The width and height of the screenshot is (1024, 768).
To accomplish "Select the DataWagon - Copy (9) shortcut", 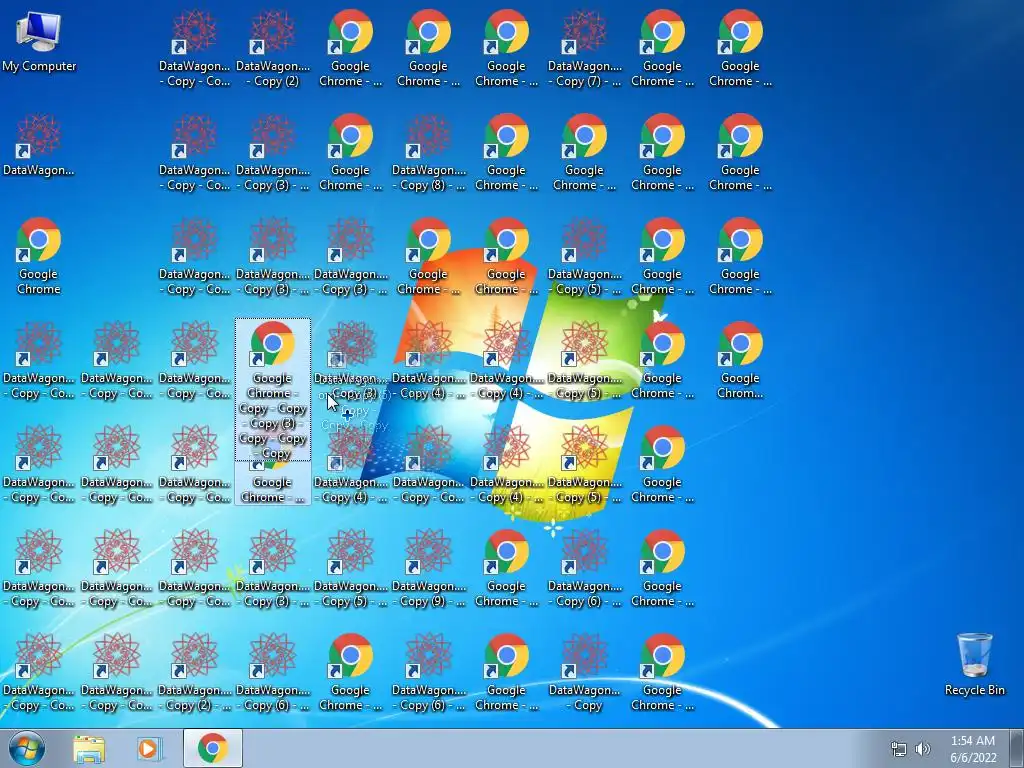I will click(x=428, y=568).
